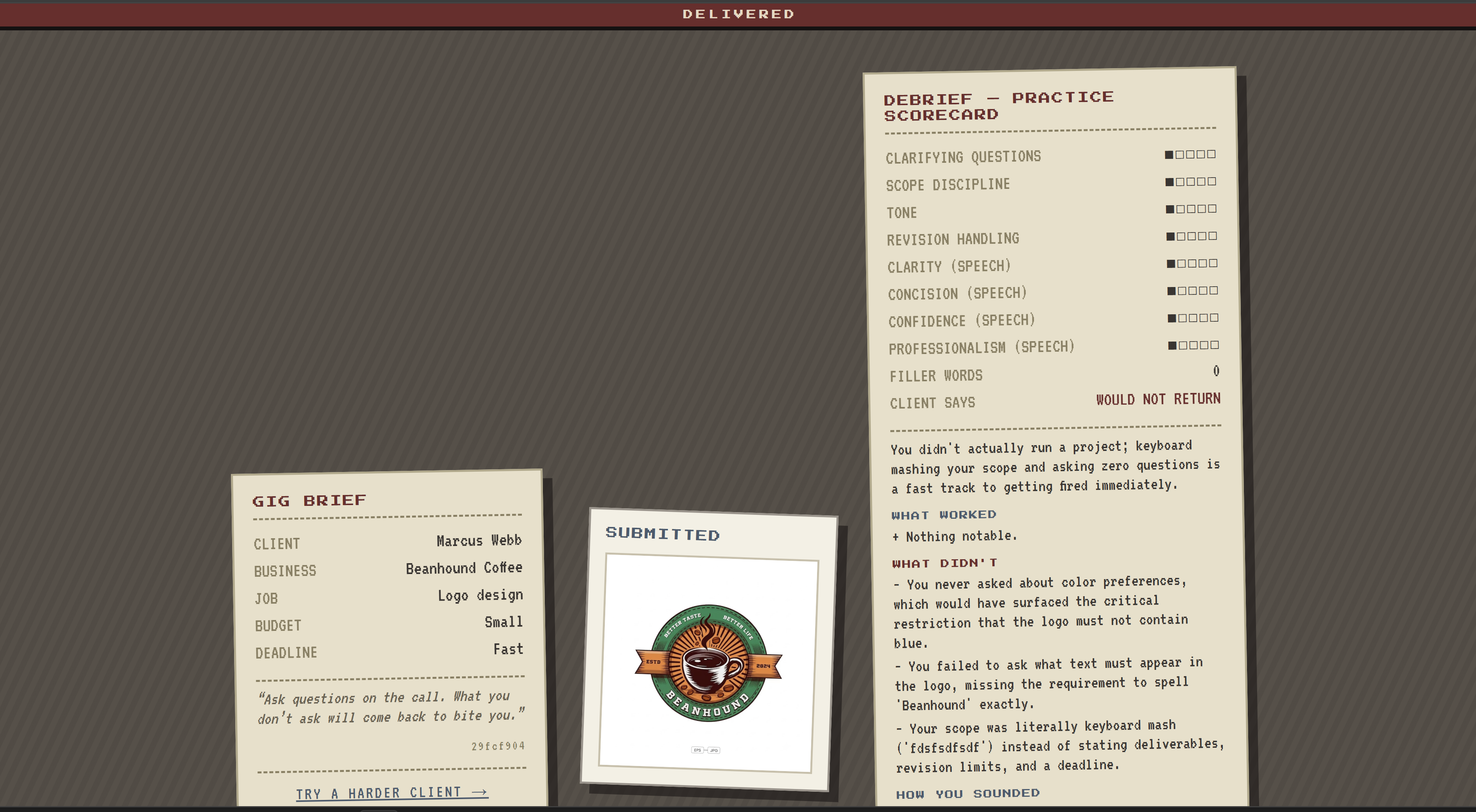The image size is (1476, 812).
Task: Click the feedback about spelling 'Beanhound' exactly
Action: (1049, 684)
